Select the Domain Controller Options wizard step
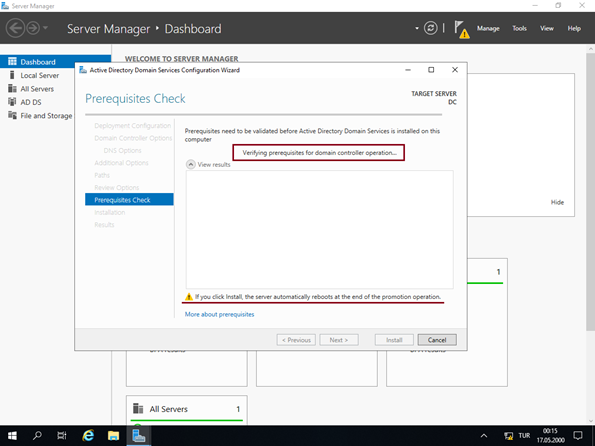This screenshot has height=446, width=595. click(x=133, y=138)
